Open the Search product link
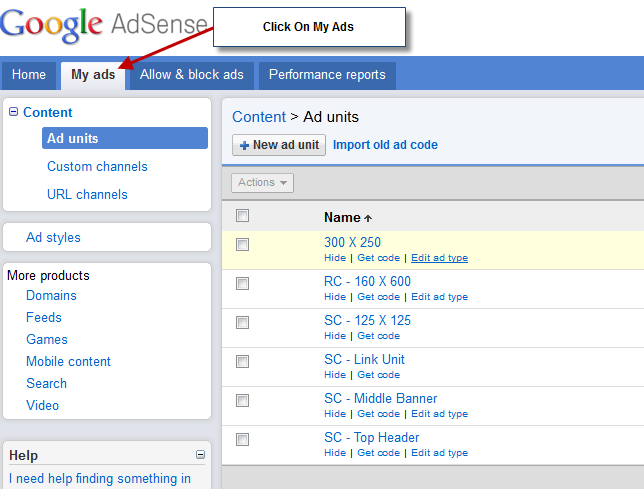 (46, 383)
